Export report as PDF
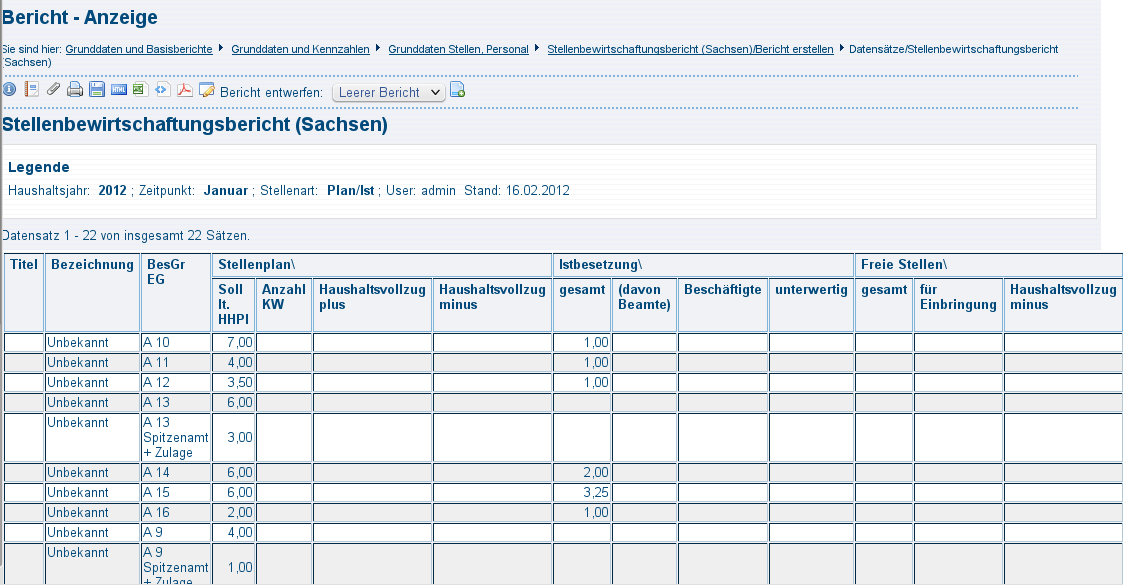Image resolution: width=1123 pixels, height=585 pixels. click(x=184, y=90)
